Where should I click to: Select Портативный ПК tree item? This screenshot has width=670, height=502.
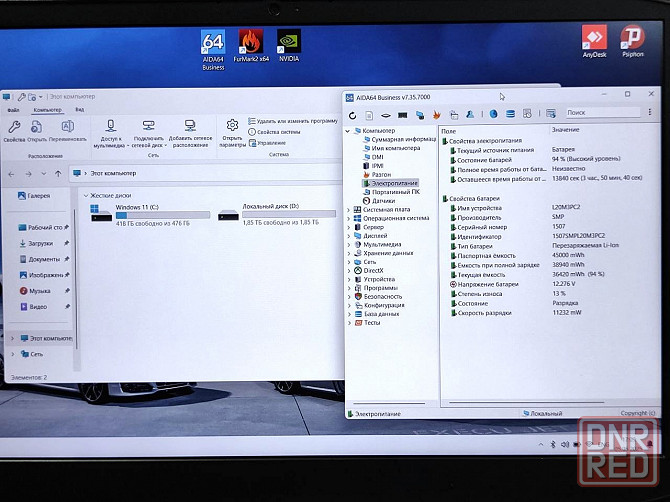pyautogui.click(x=391, y=192)
